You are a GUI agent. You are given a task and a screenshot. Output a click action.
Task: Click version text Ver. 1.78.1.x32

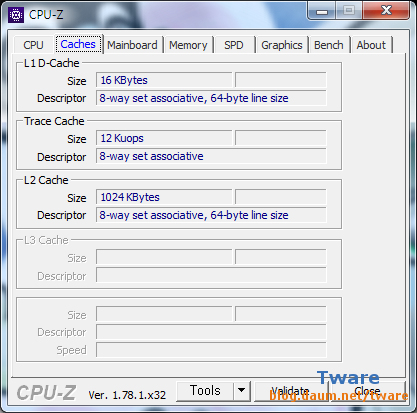coord(127,395)
